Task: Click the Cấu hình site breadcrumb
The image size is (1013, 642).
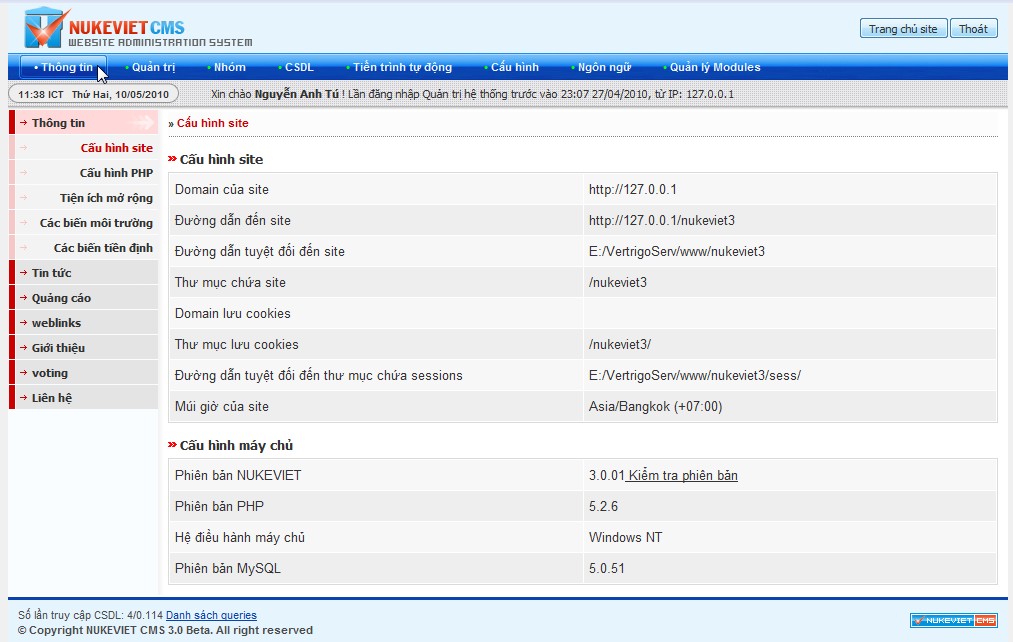Action: (213, 123)
